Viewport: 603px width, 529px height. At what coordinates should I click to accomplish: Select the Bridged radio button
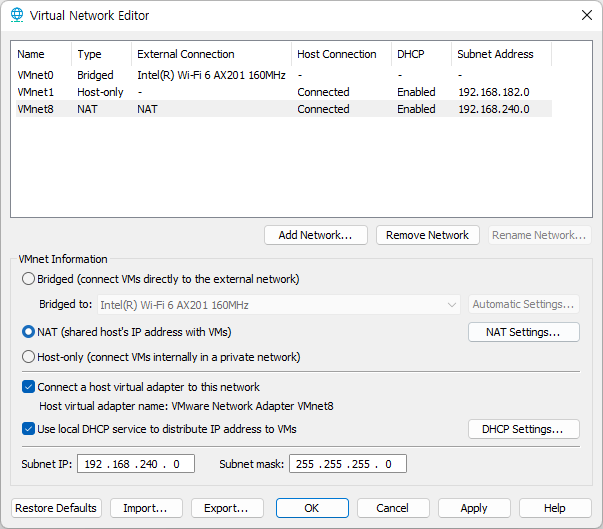pyautogui.click(x=28, y=279)
